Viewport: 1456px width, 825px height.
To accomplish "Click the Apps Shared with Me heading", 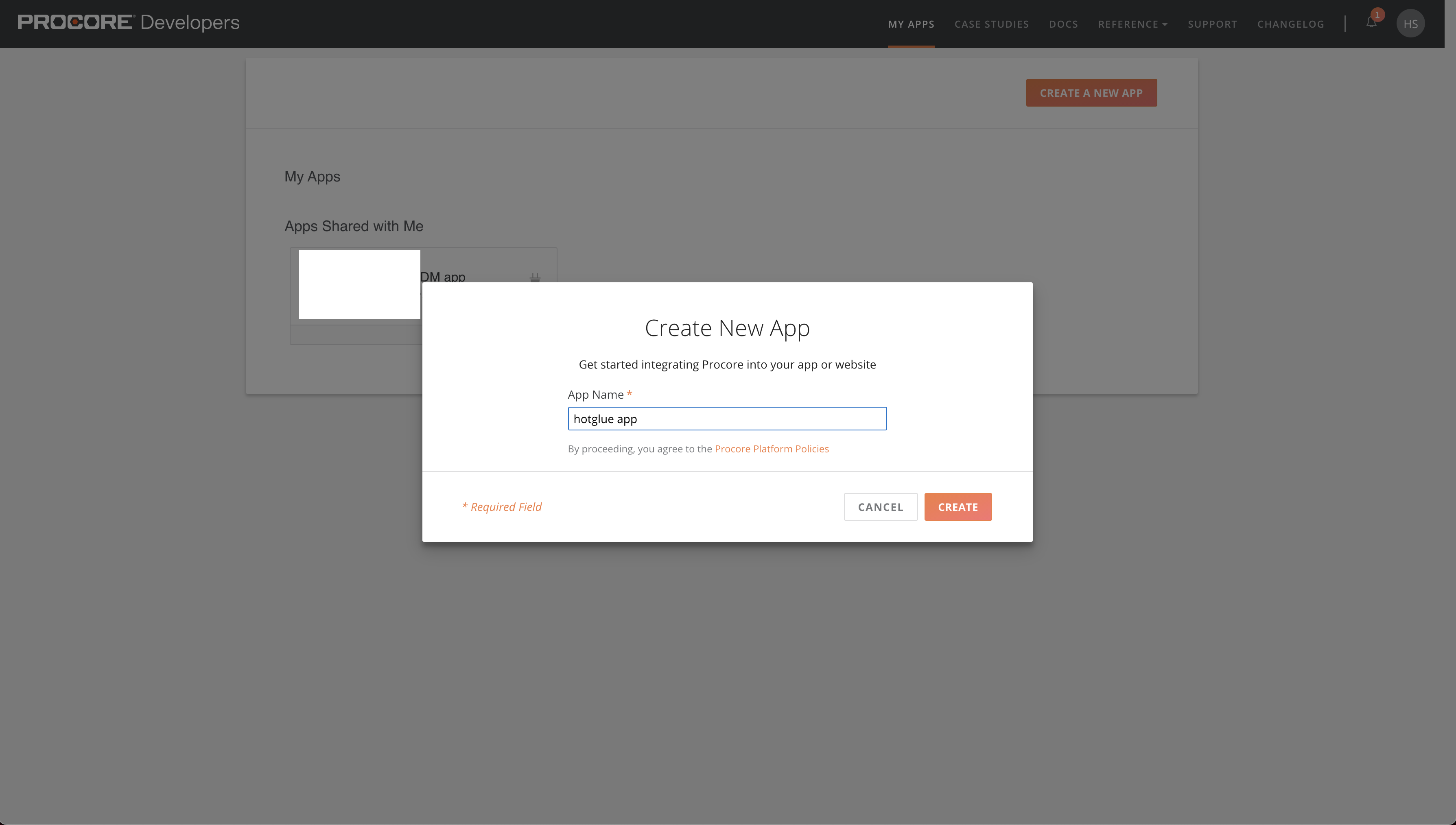I will 354,226.
